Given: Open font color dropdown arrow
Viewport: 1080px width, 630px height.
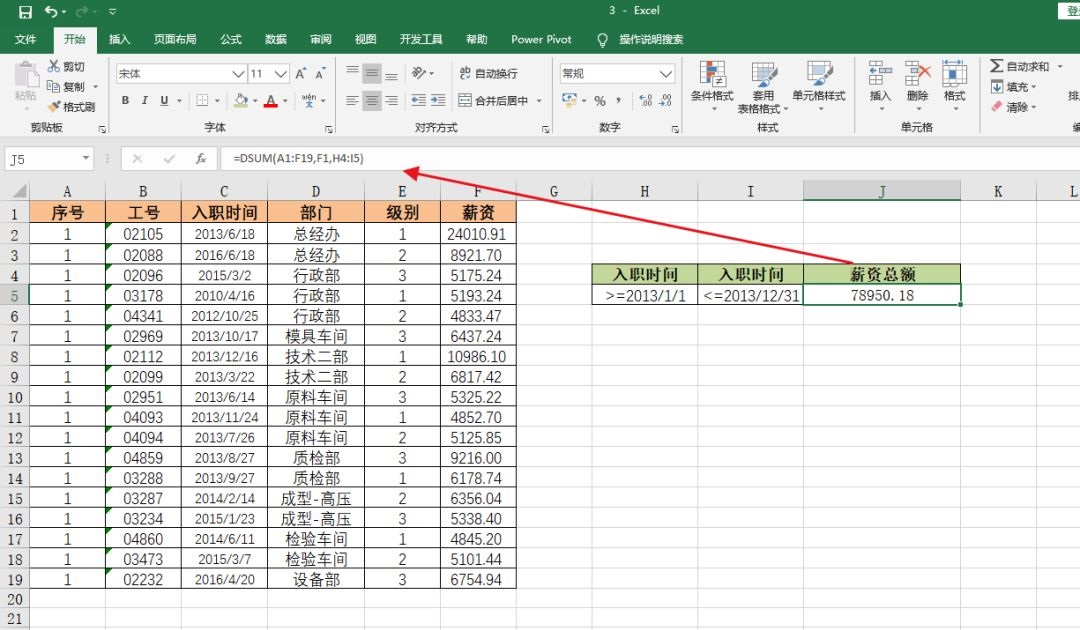Looking at the screenshot, I should 286,101.
